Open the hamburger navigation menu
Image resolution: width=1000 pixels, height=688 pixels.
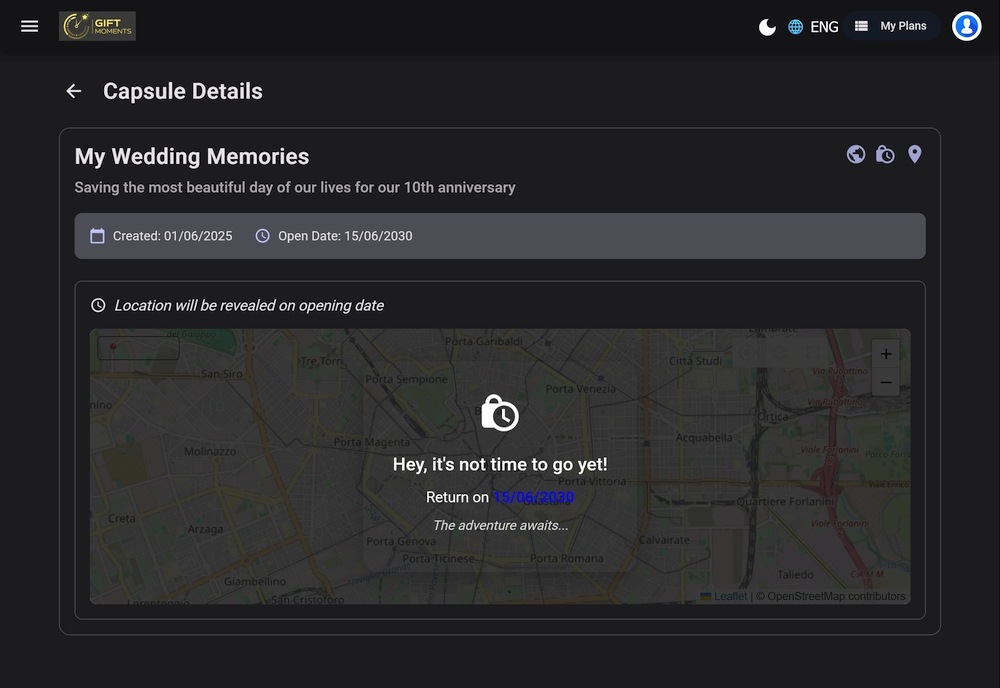tap(30, 26)
